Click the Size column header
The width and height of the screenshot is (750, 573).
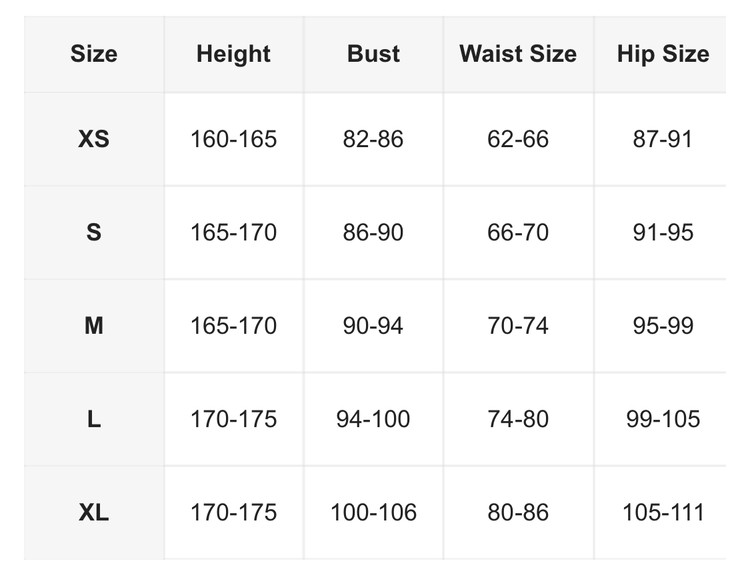94,54
